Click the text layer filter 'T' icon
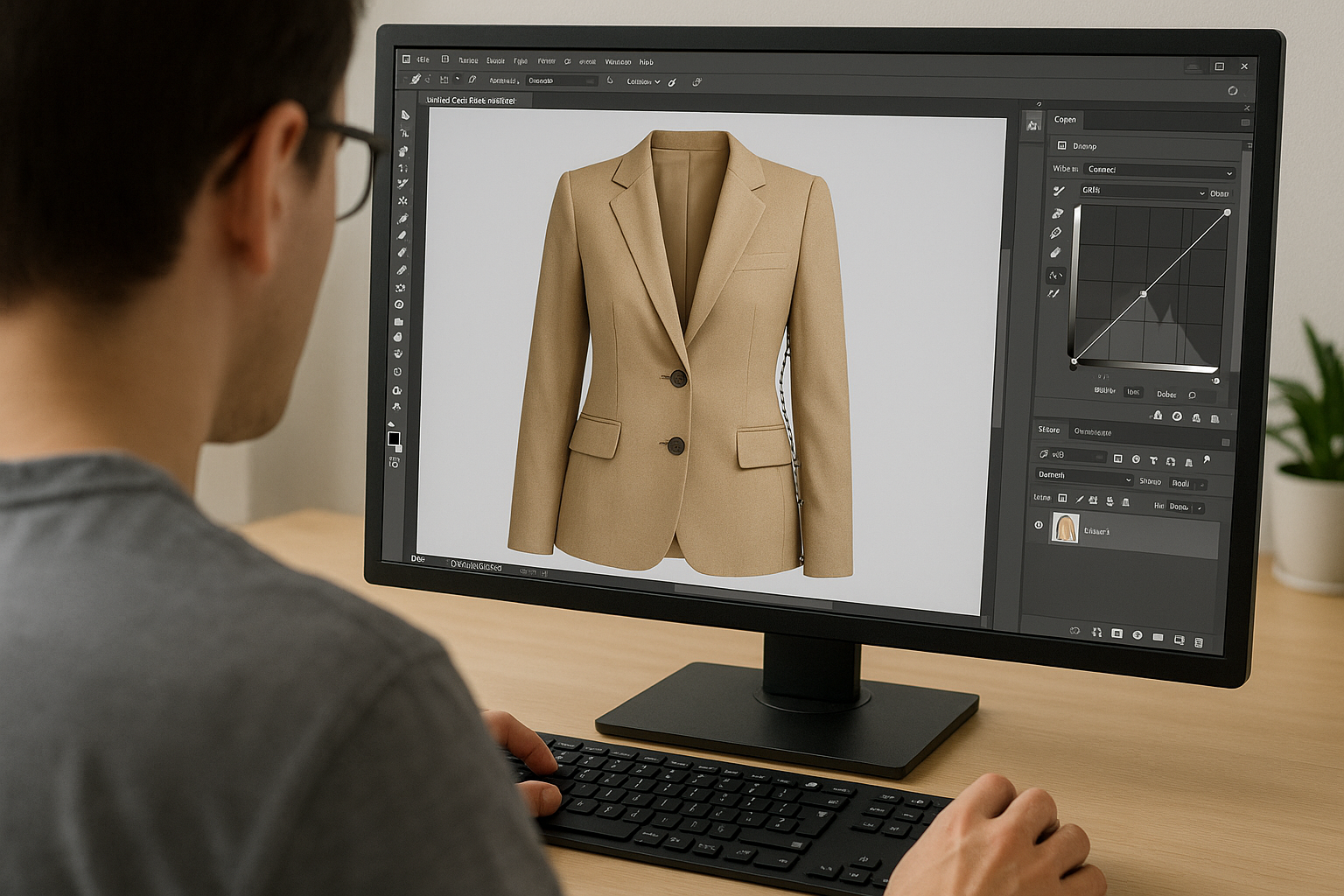The image size is (1344, 896). coord(1153,460)
